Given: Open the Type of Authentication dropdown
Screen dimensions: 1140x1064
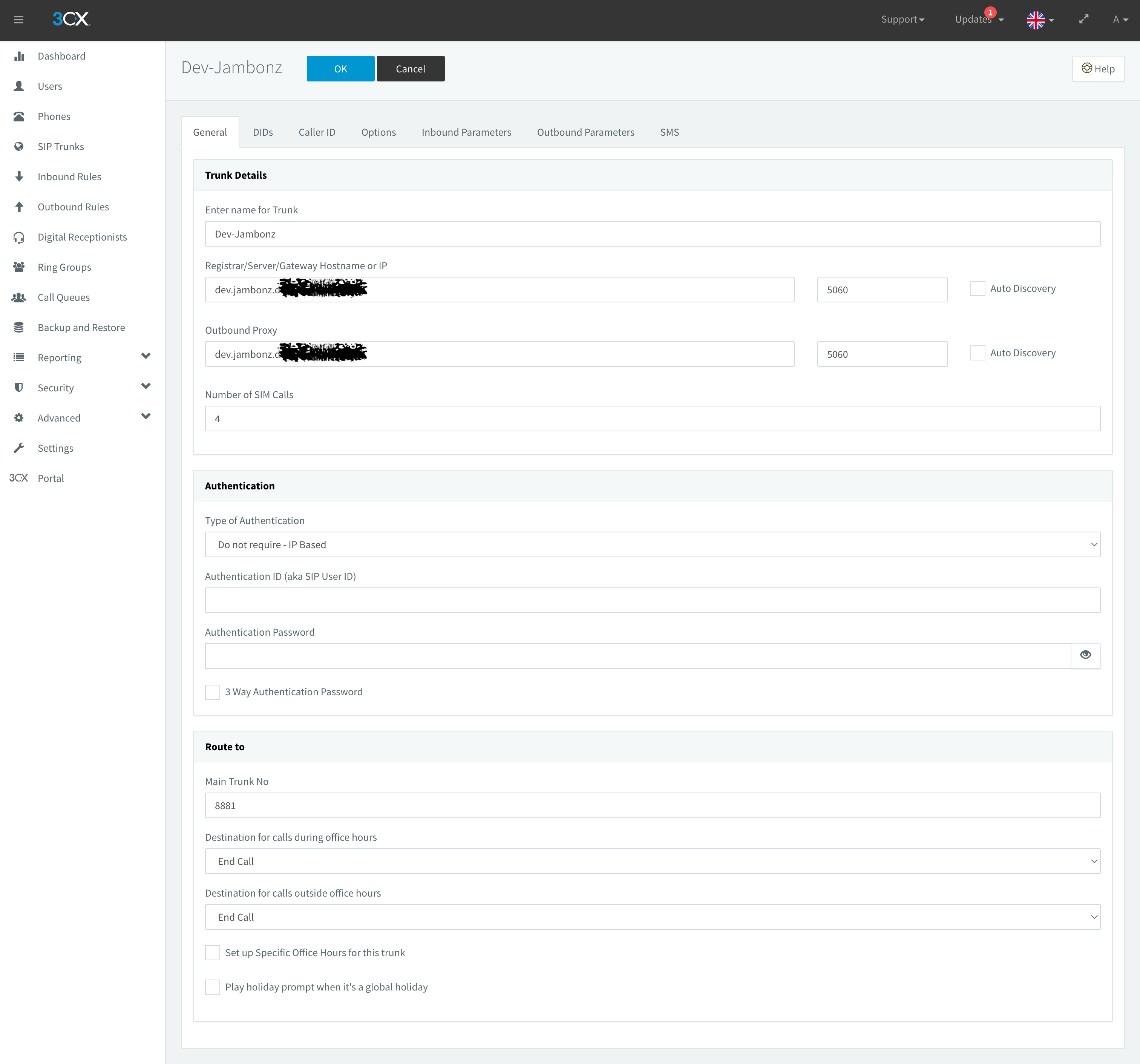Looking at the screenshot, I should click(x=652, y=544).
